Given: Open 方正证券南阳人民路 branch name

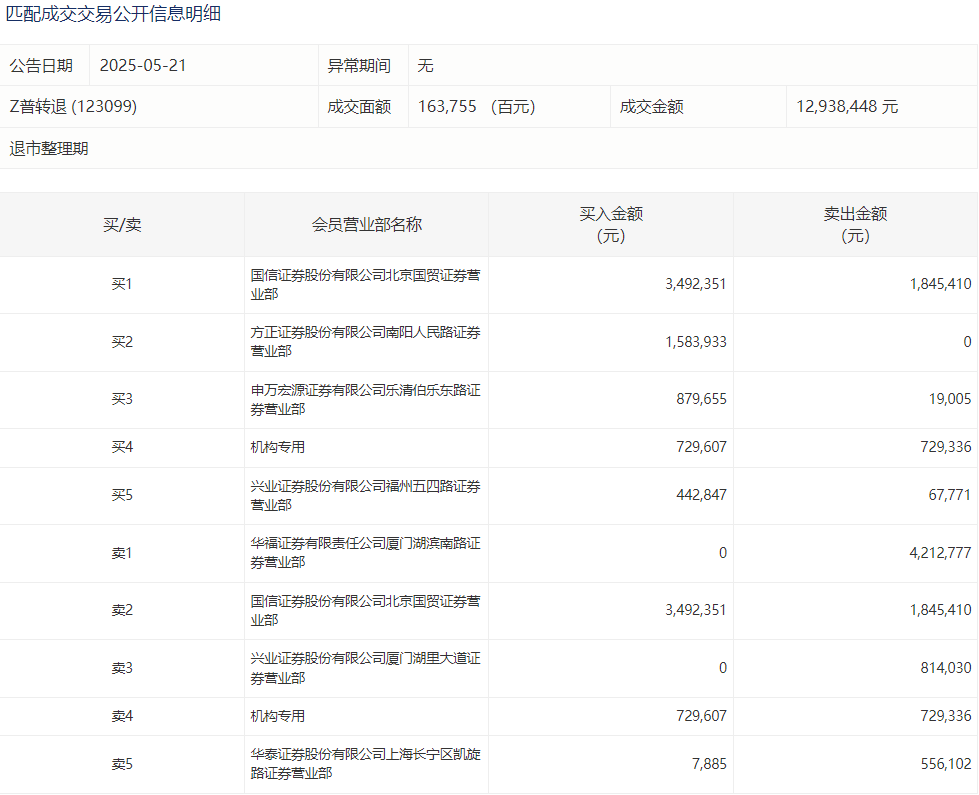Looking at the screenshot, I should click(365, 341).
